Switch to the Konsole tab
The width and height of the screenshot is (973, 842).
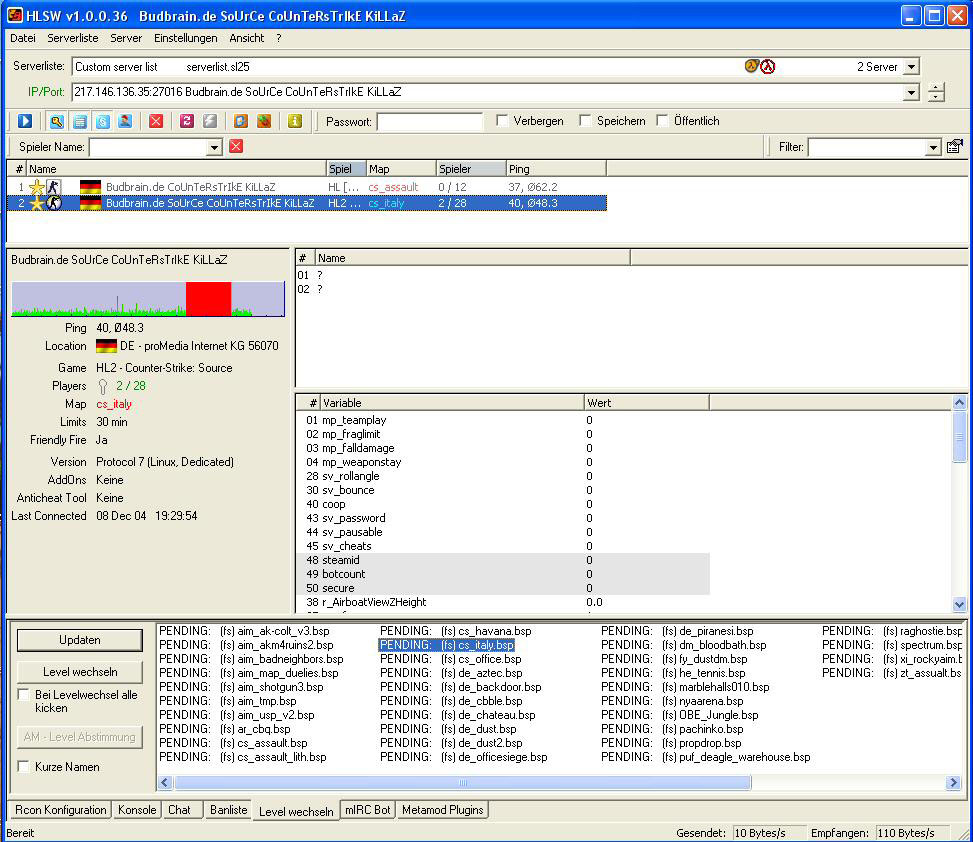(x=136, y=810)
